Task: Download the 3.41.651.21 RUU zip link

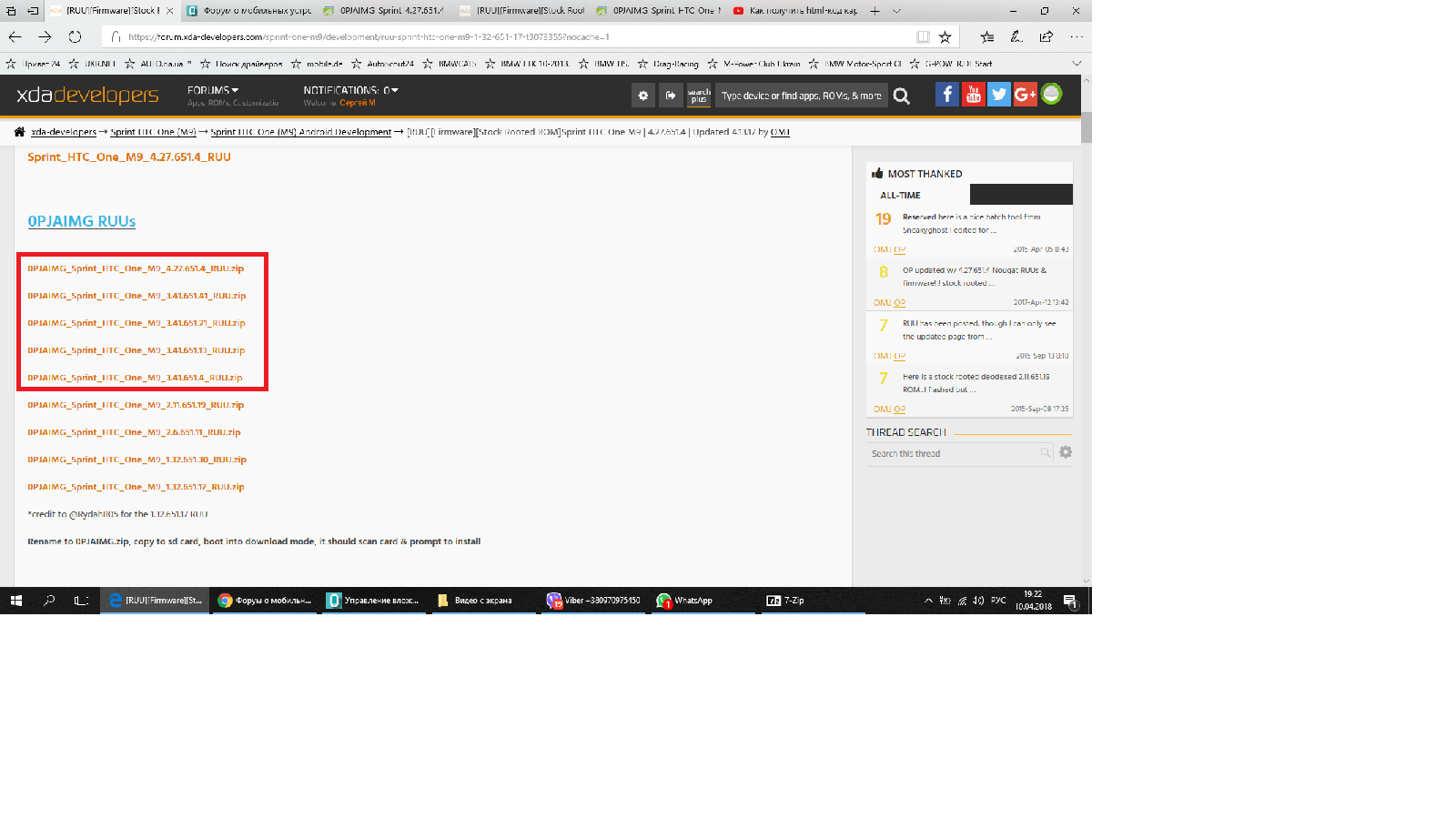Action: (x=136, y=323)
